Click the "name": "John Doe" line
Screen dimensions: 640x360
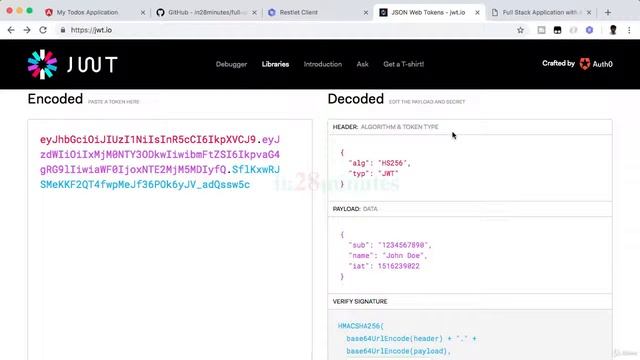387,256
